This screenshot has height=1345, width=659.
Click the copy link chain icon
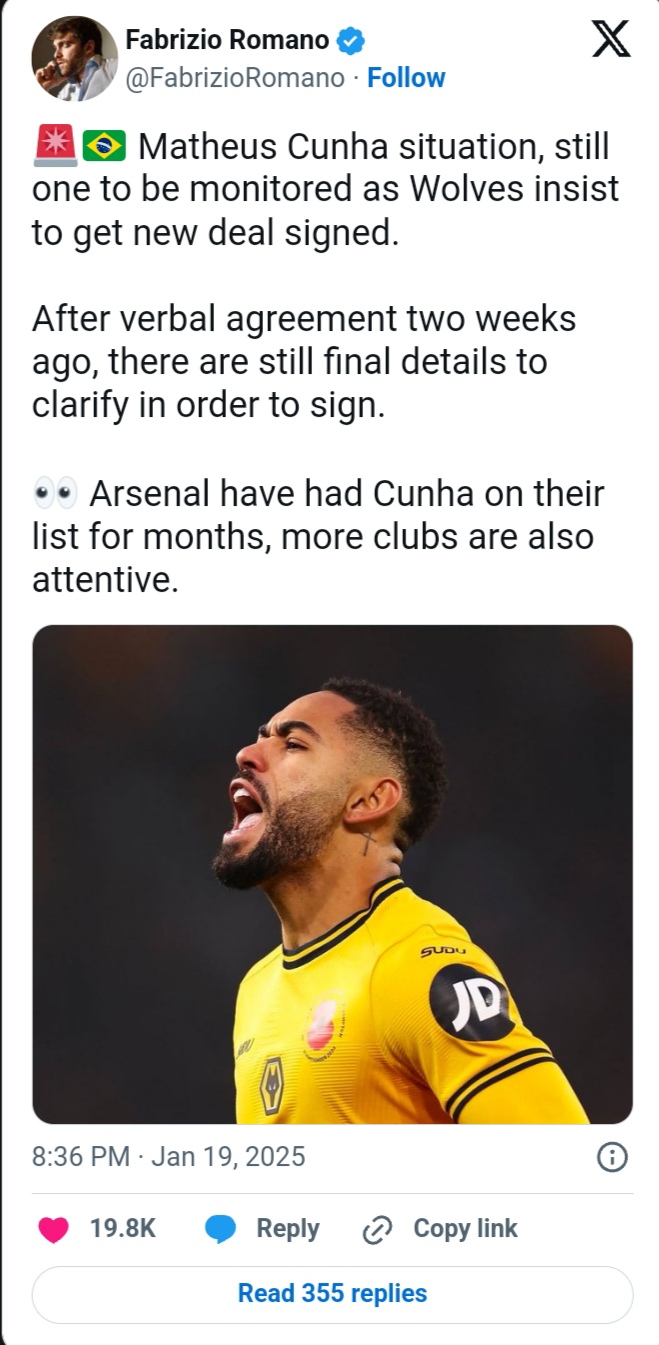coord(377,1229)
